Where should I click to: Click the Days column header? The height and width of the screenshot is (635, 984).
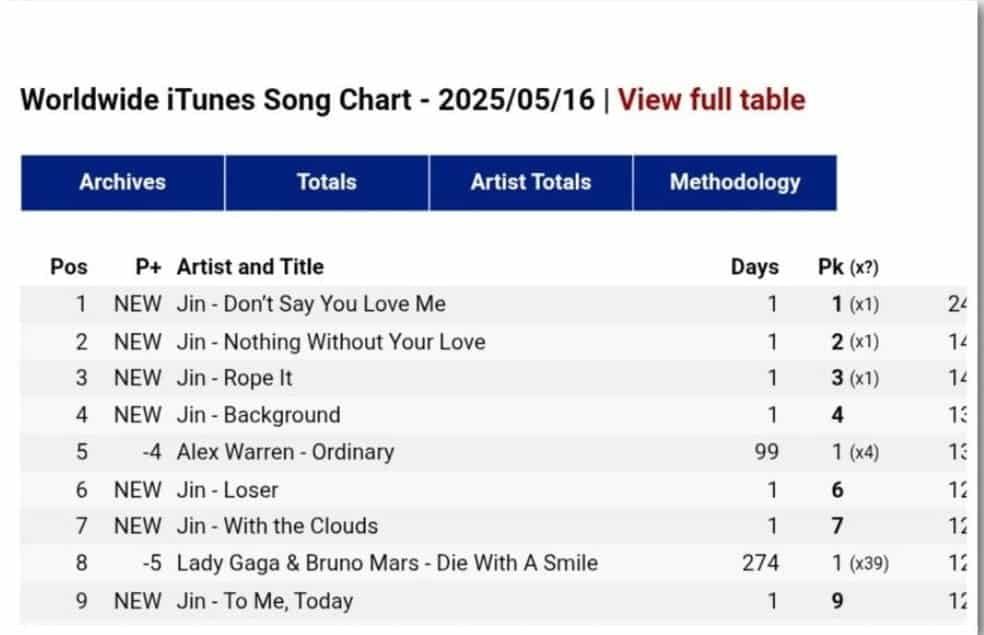pyautogui.click(x=754, y=267)
